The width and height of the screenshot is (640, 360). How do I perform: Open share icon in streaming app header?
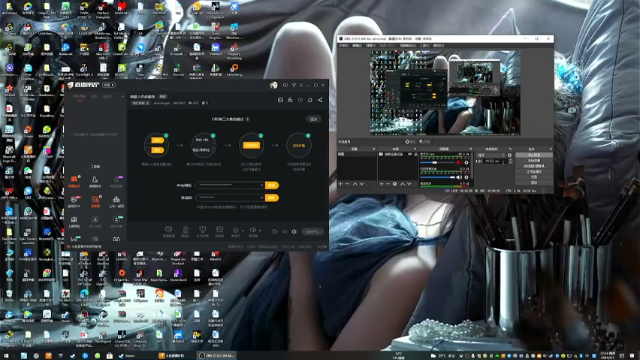pyautogui.click(x=320, y=100)
